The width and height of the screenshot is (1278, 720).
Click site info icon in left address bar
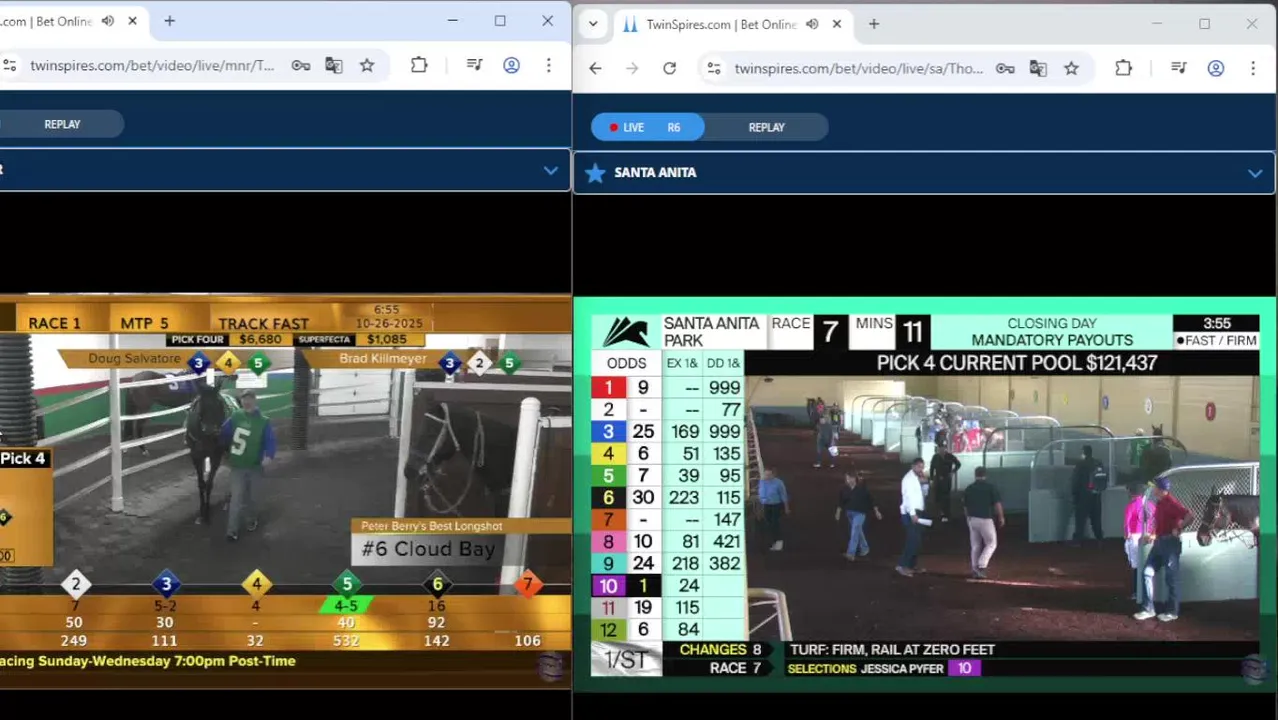9,66
